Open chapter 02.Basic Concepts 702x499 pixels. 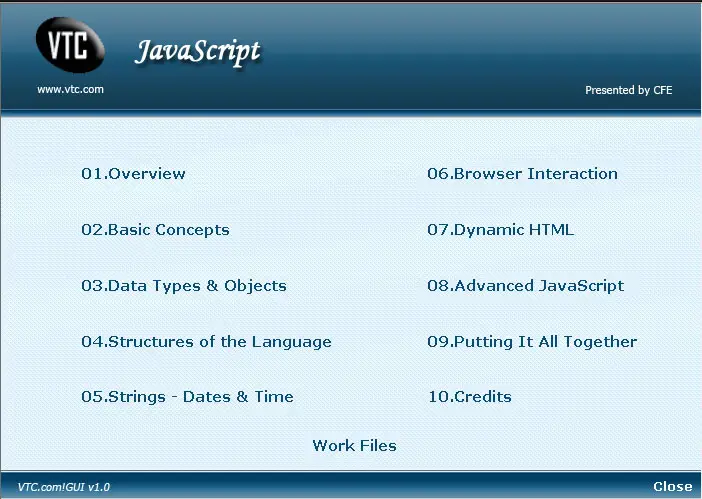click(x=155, y=230)
